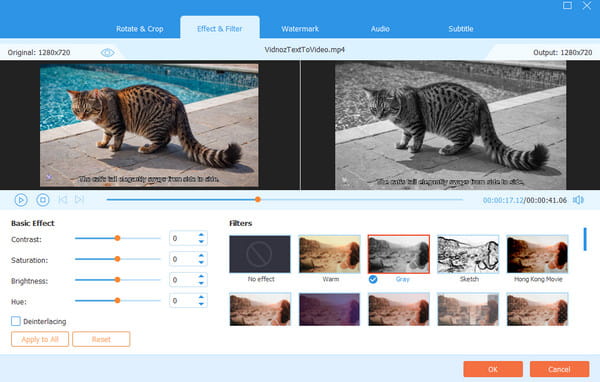Confirm with the OK button
Viewport: 600px width, 382px height.
493,369
